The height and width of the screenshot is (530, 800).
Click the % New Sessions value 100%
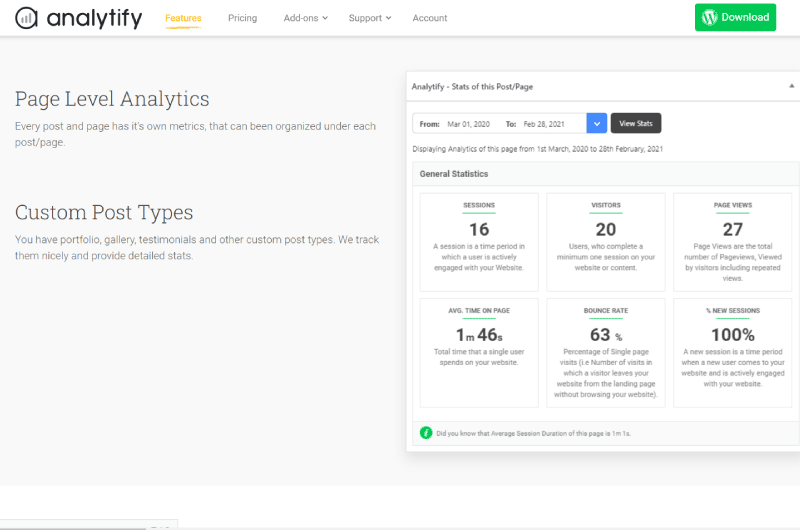[x=733, y=335]
